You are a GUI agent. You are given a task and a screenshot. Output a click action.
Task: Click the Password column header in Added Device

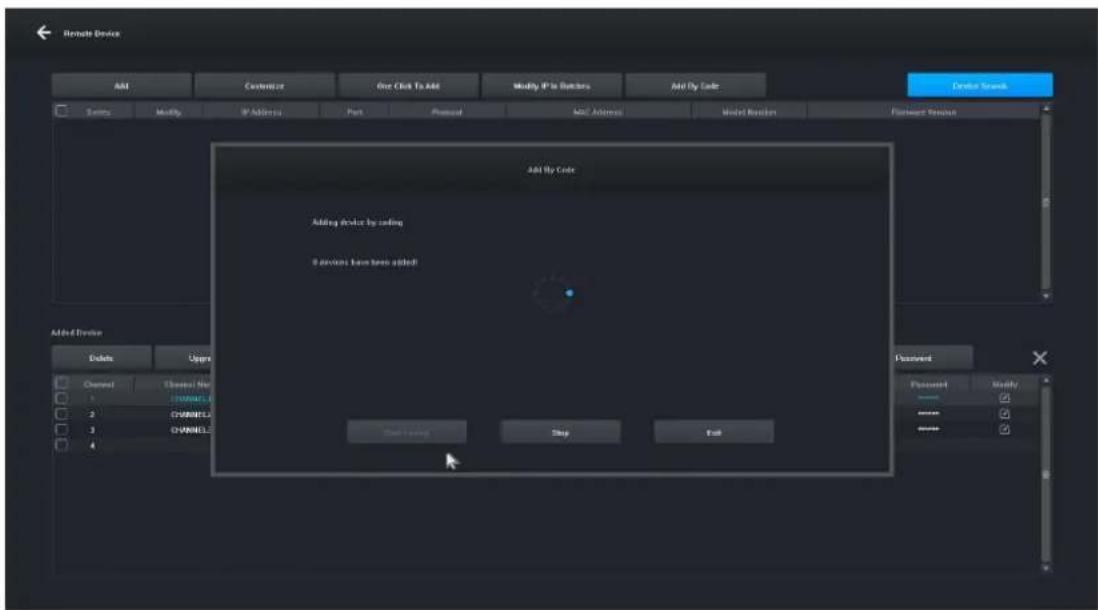pyautogui.click(x=929, y=384)
